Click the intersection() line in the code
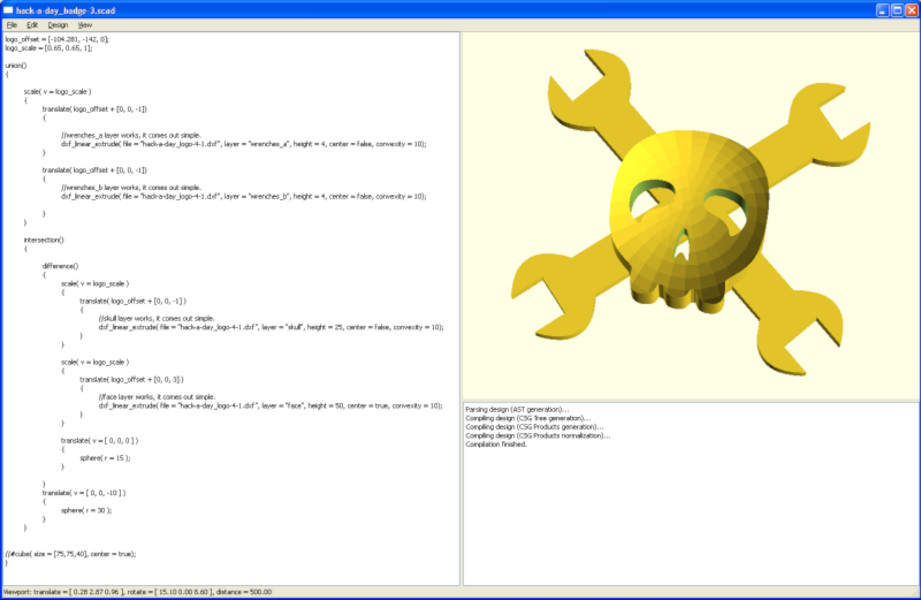Screen dimensions: 921x600 (x=44, y=240)
